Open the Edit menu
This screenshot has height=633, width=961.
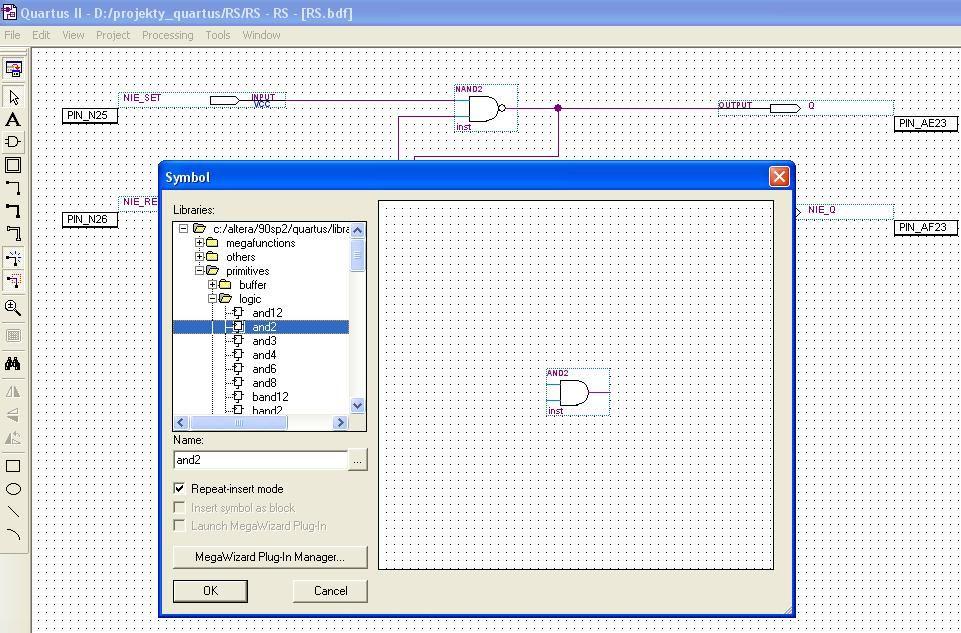(x=41, y=35)
